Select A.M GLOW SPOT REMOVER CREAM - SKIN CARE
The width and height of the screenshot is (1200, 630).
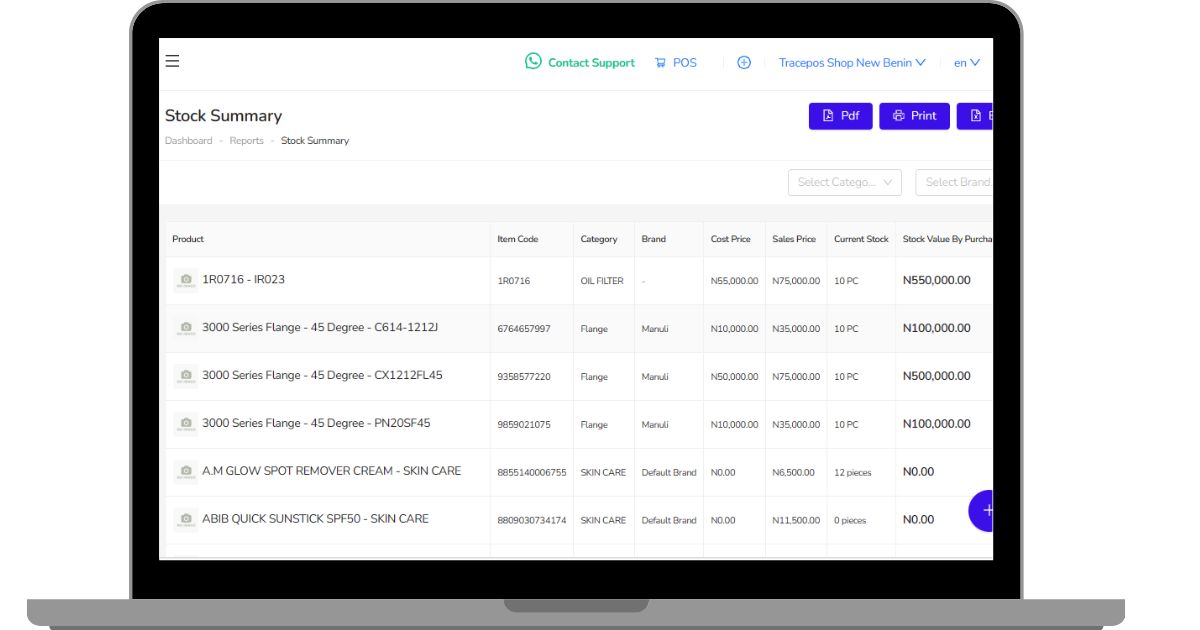coord(331,470)
